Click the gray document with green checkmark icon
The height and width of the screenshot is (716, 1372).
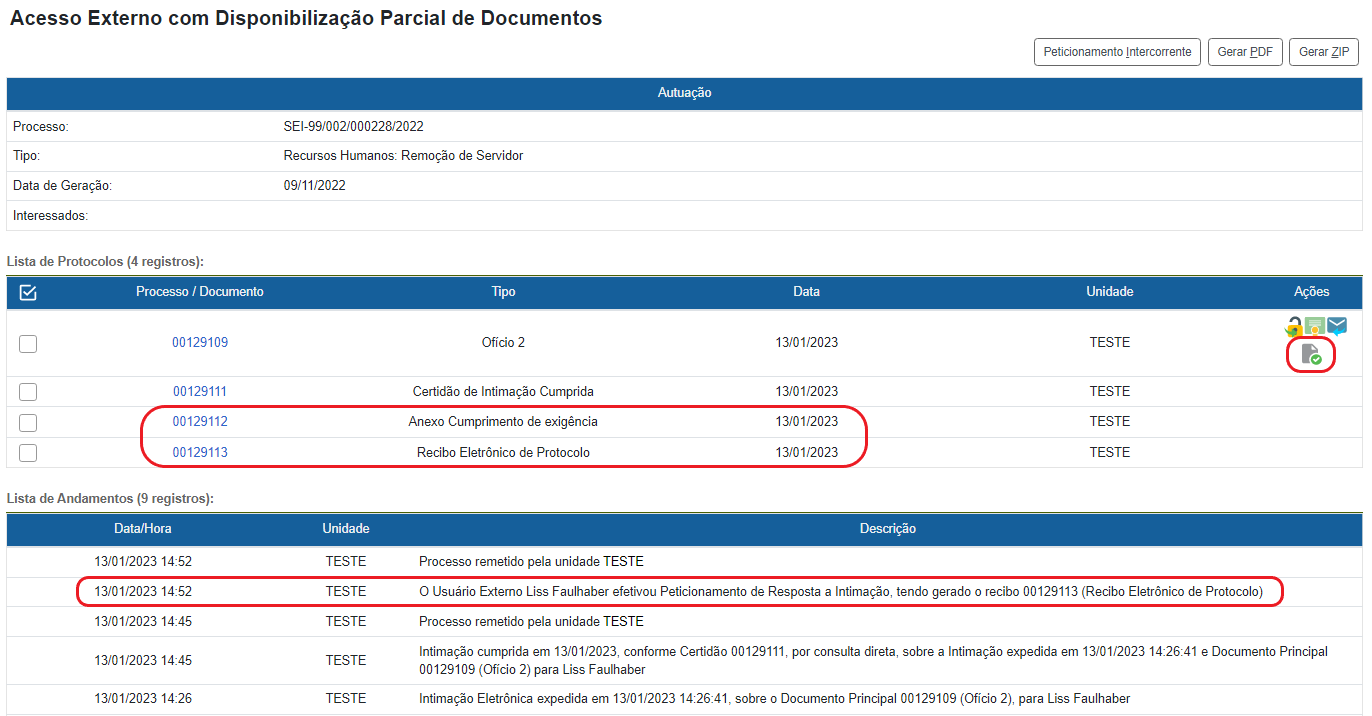point(1311,354)
